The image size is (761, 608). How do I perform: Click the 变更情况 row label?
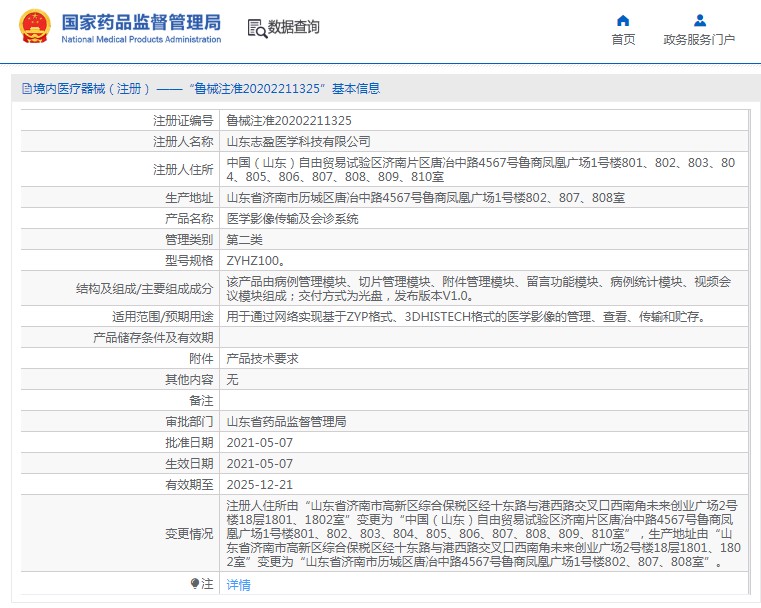click(189, 534)
